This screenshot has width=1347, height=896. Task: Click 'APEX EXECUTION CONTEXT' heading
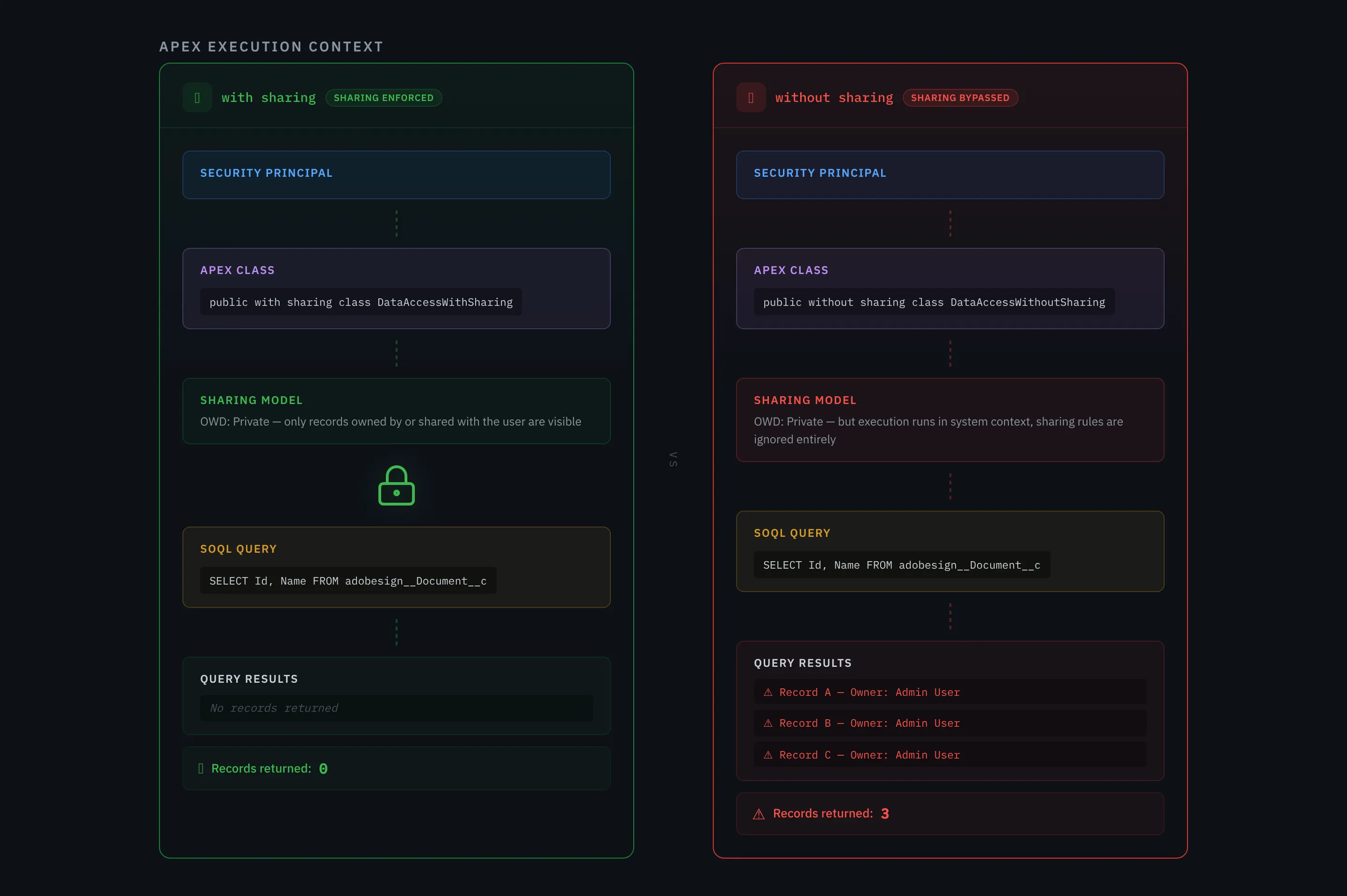tap(271, 47)
